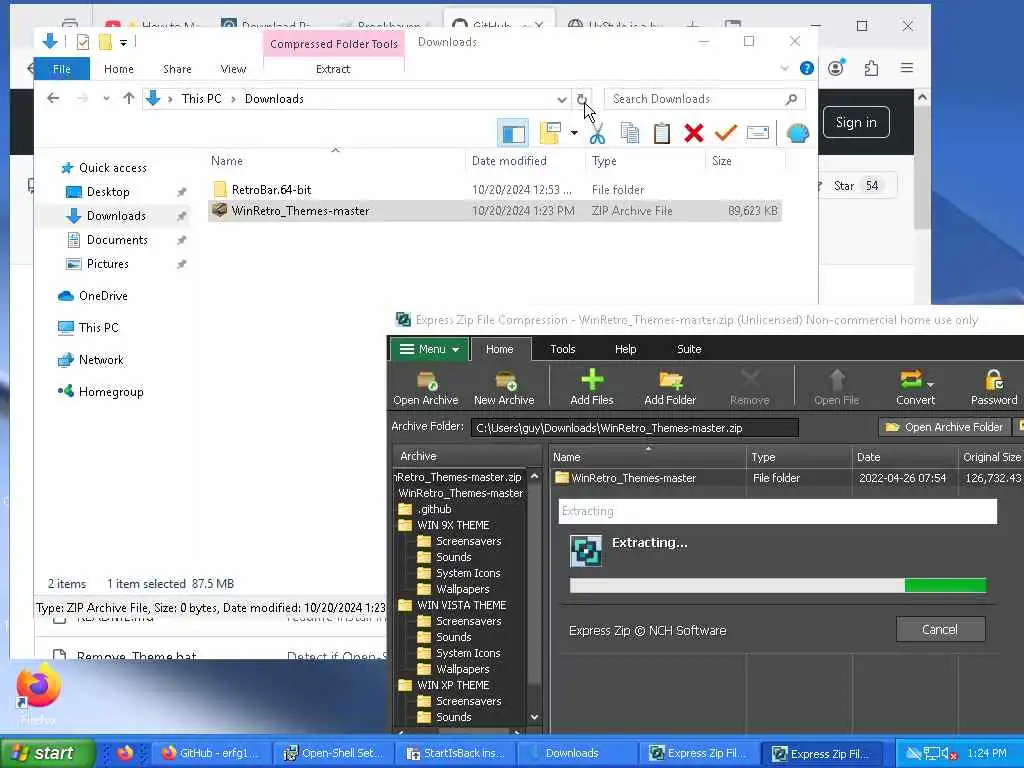
Task: Switch to the Suite tab in Express Zip
Action: pos(689,349)
